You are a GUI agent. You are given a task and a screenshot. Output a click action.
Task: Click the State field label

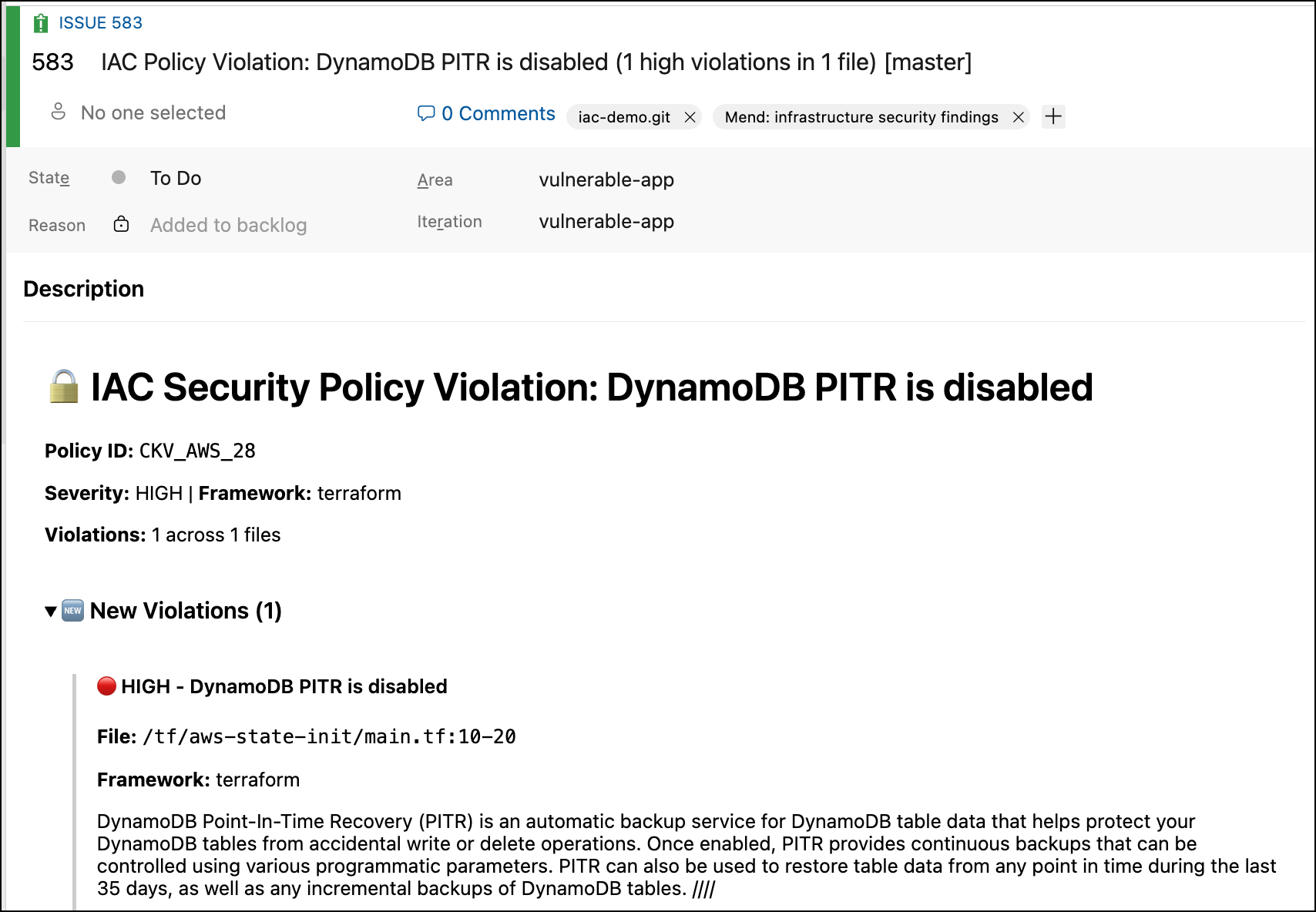49,178
